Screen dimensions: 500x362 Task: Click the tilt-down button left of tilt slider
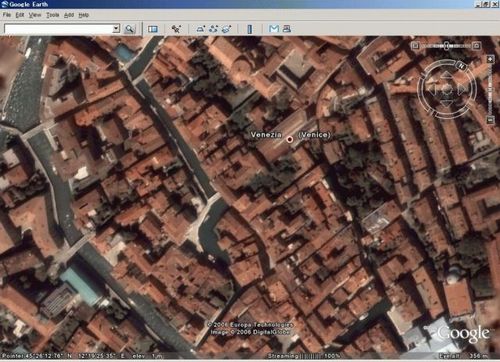pos(415,46)
